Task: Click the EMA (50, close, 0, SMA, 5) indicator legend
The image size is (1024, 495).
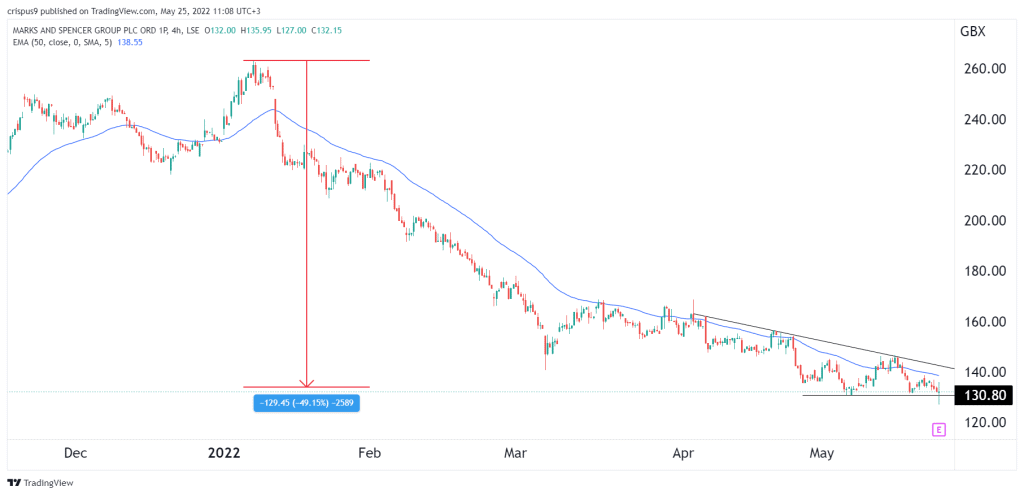Action: [x=64, y=41]
